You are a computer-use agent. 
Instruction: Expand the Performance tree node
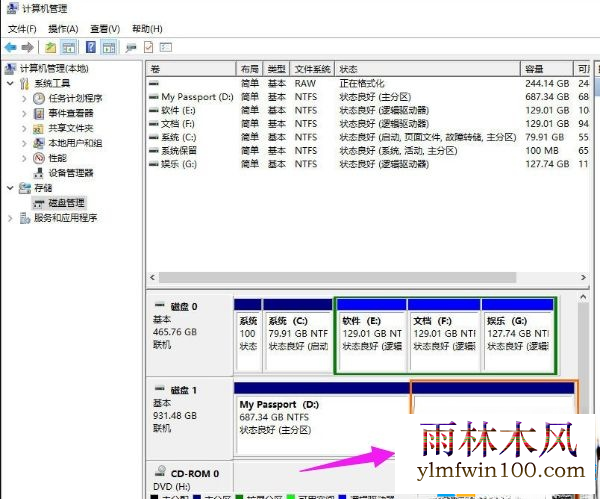24,158
